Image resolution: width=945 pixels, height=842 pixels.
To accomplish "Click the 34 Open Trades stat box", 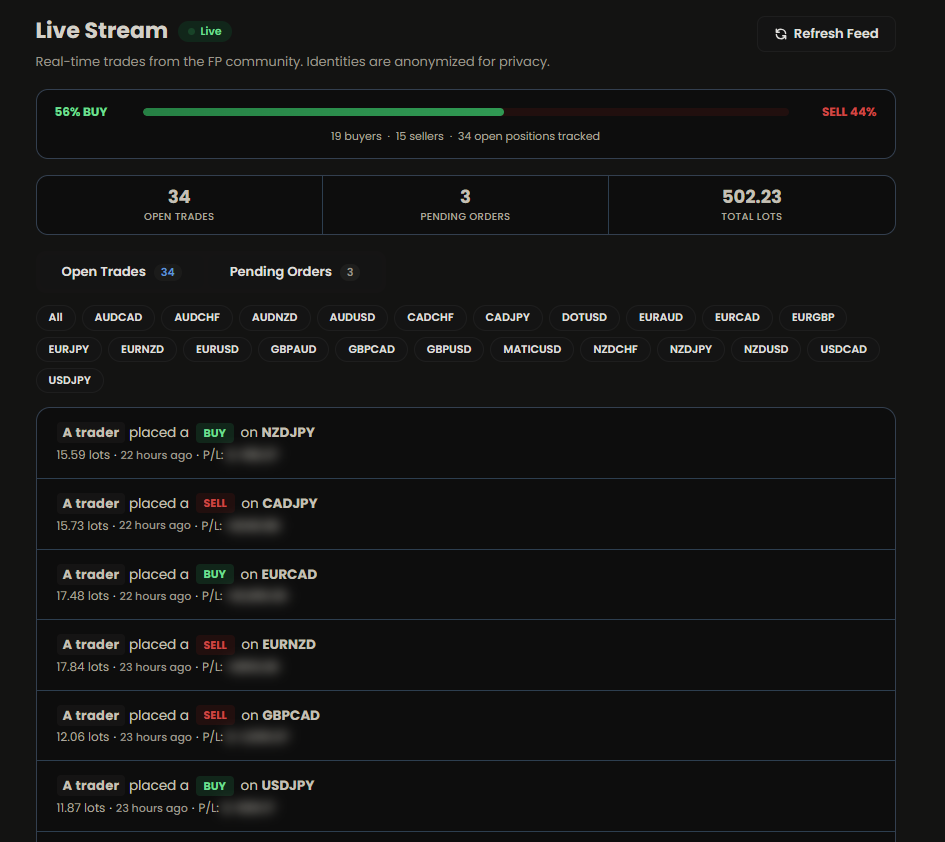I will 178,204.
